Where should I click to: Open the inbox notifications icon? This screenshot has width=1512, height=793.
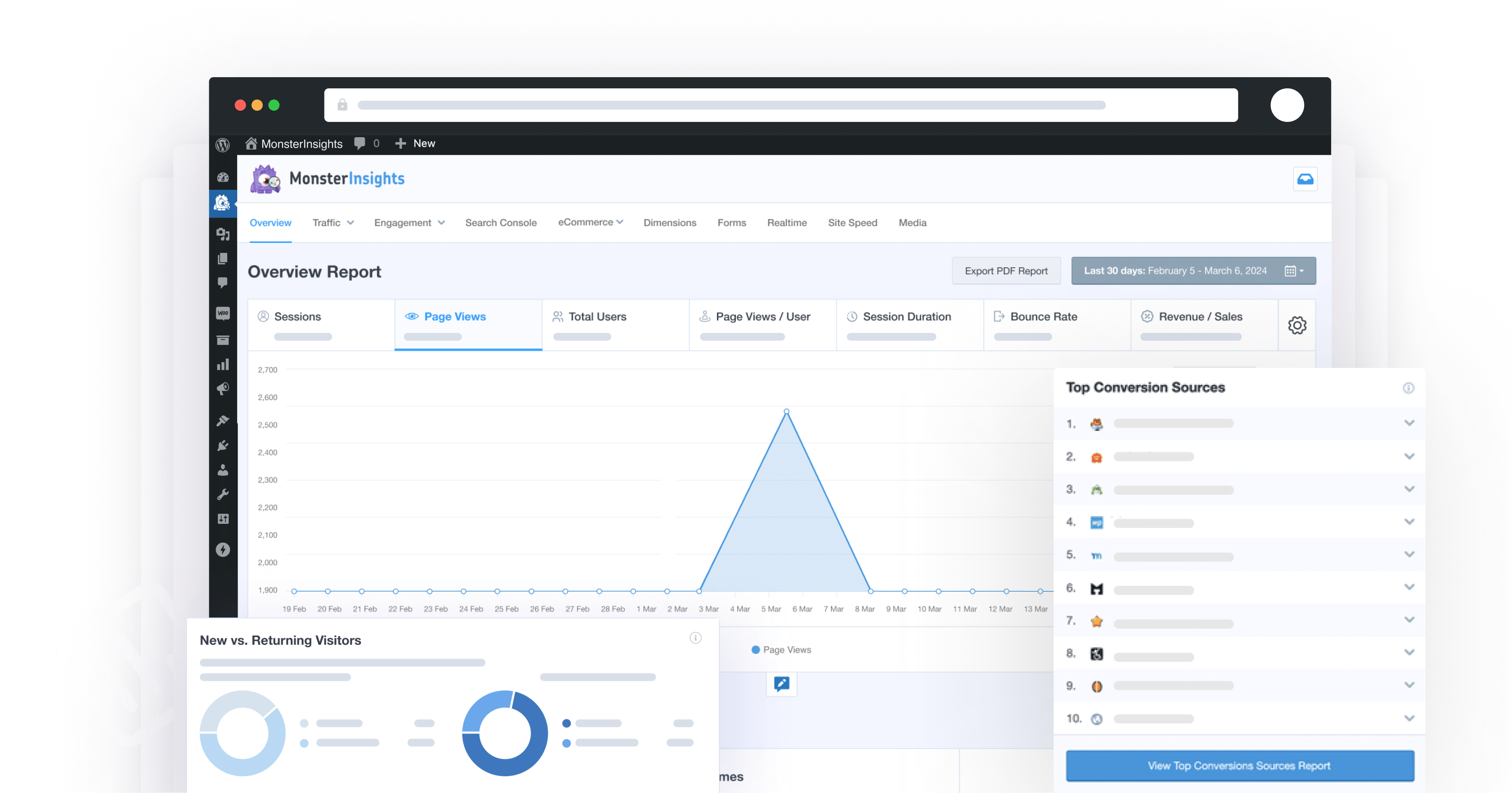1305,179
